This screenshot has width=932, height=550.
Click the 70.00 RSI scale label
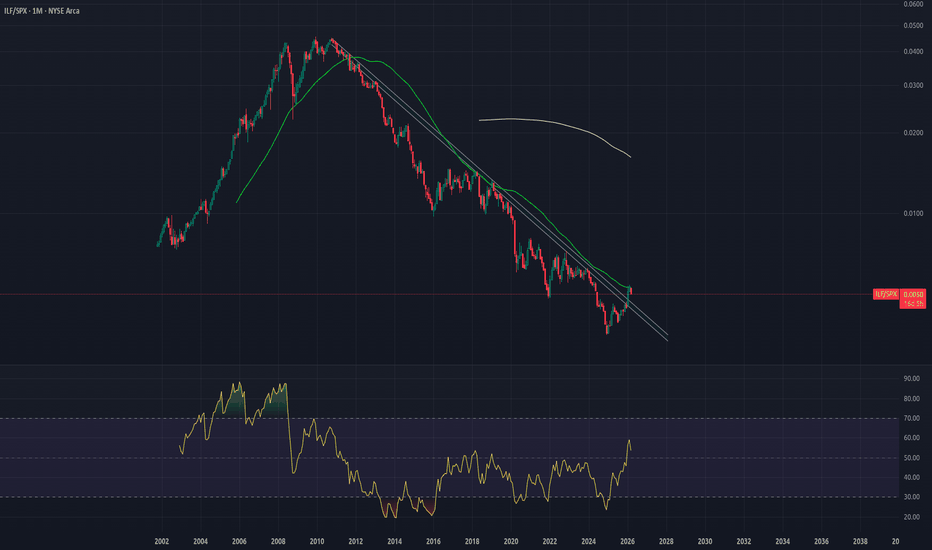(912, 418)
